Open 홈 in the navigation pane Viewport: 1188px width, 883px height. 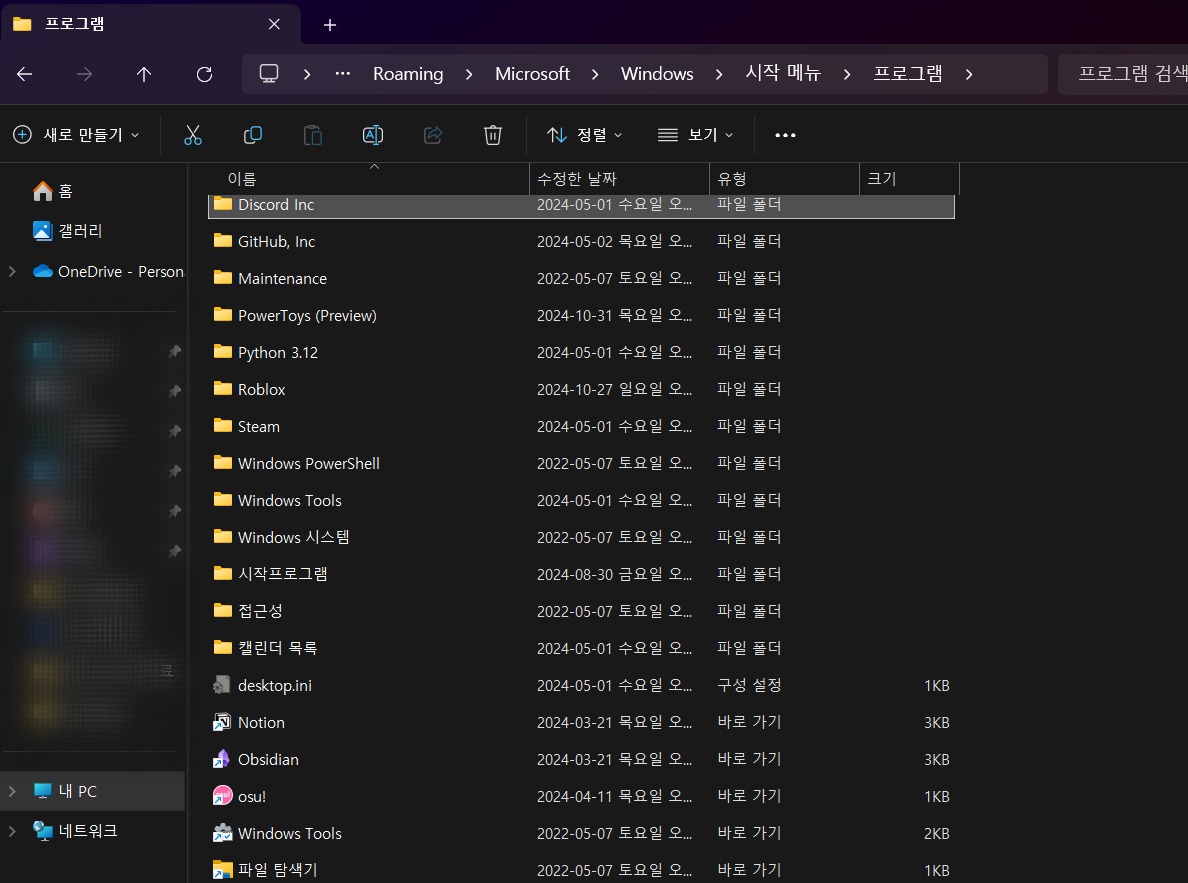click(x=53, y=191)
